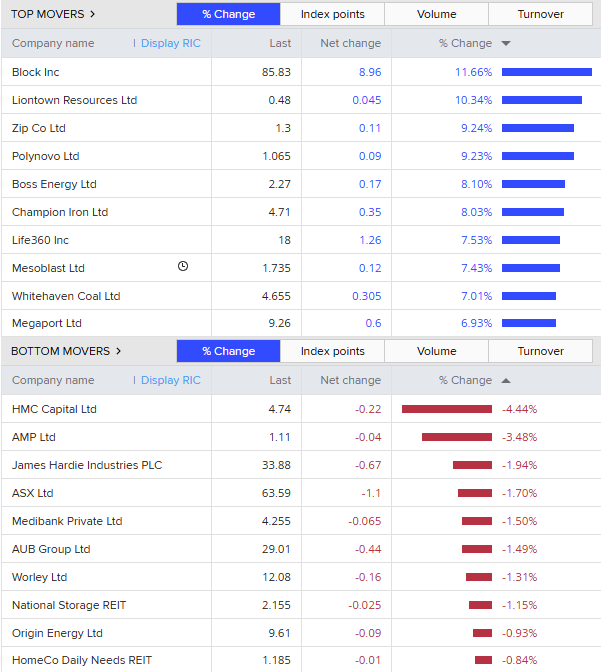Click the clock icon beside Mesoblast Ltd

point(183,266)
